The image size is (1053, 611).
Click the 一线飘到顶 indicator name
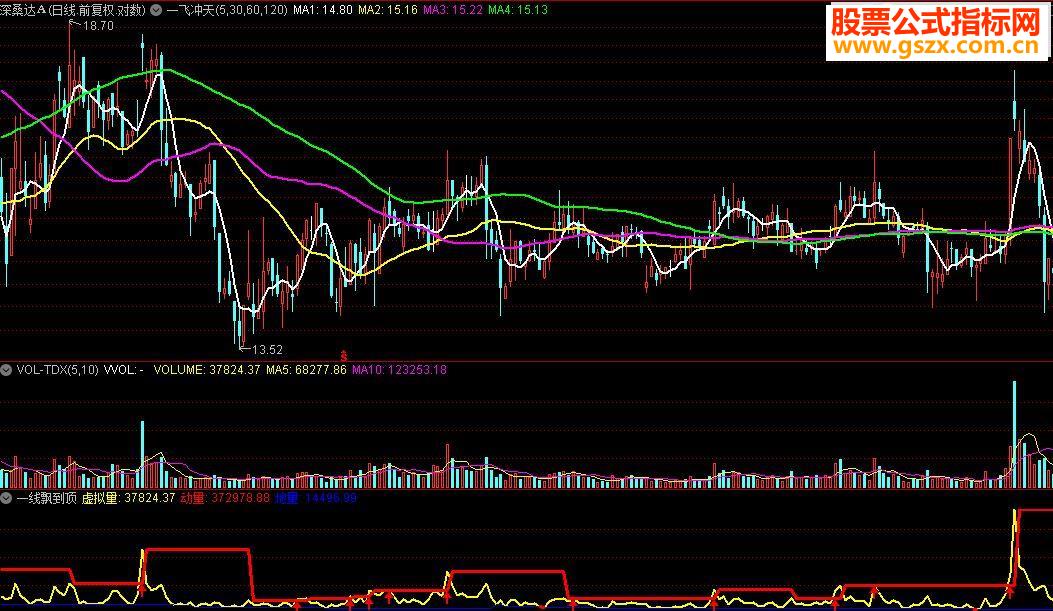click(46, 498)
